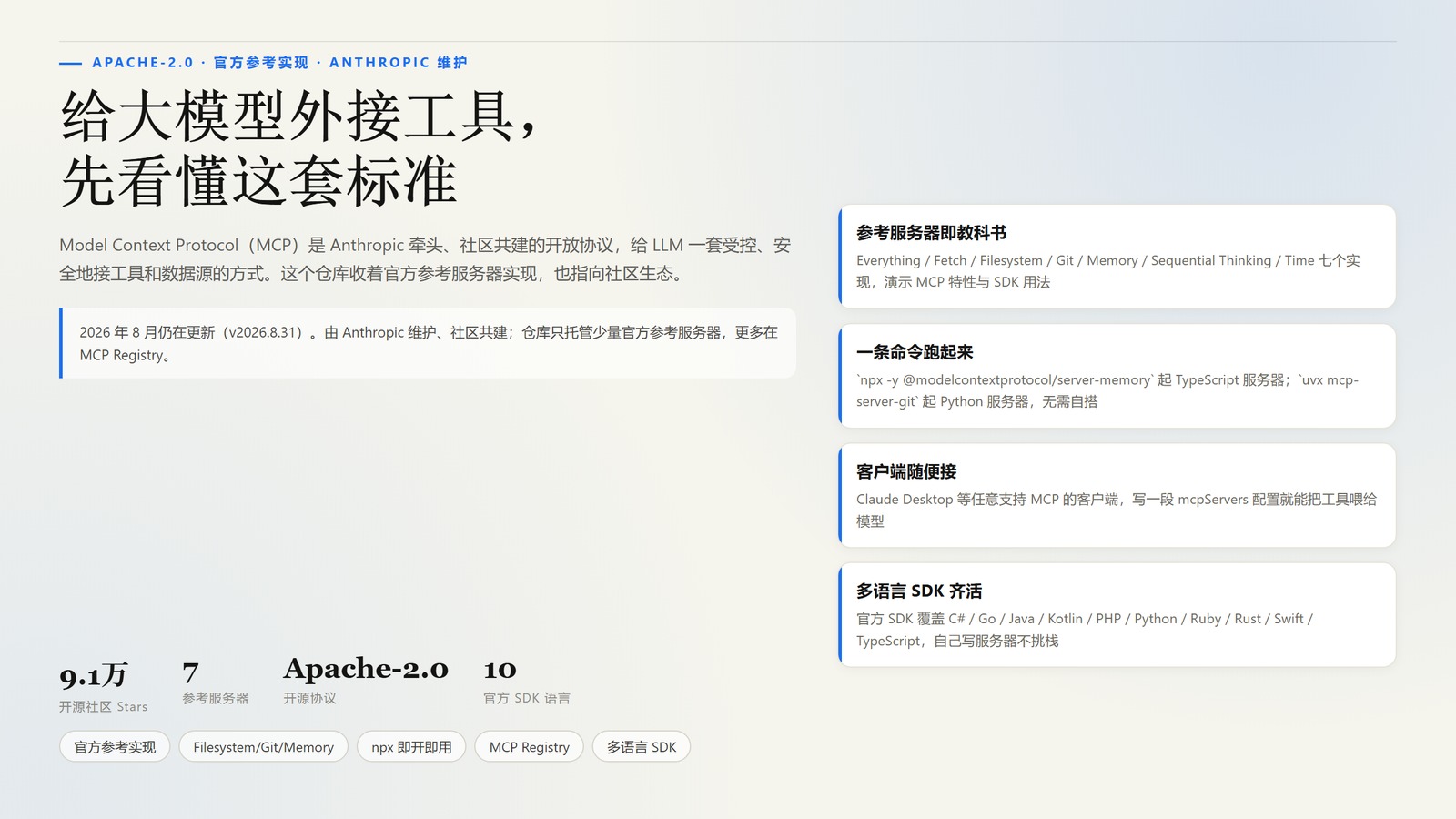Click the Everything / Fetch / Filesystem list
This screenshot has height=819, width=1456.
(1108, 271)
